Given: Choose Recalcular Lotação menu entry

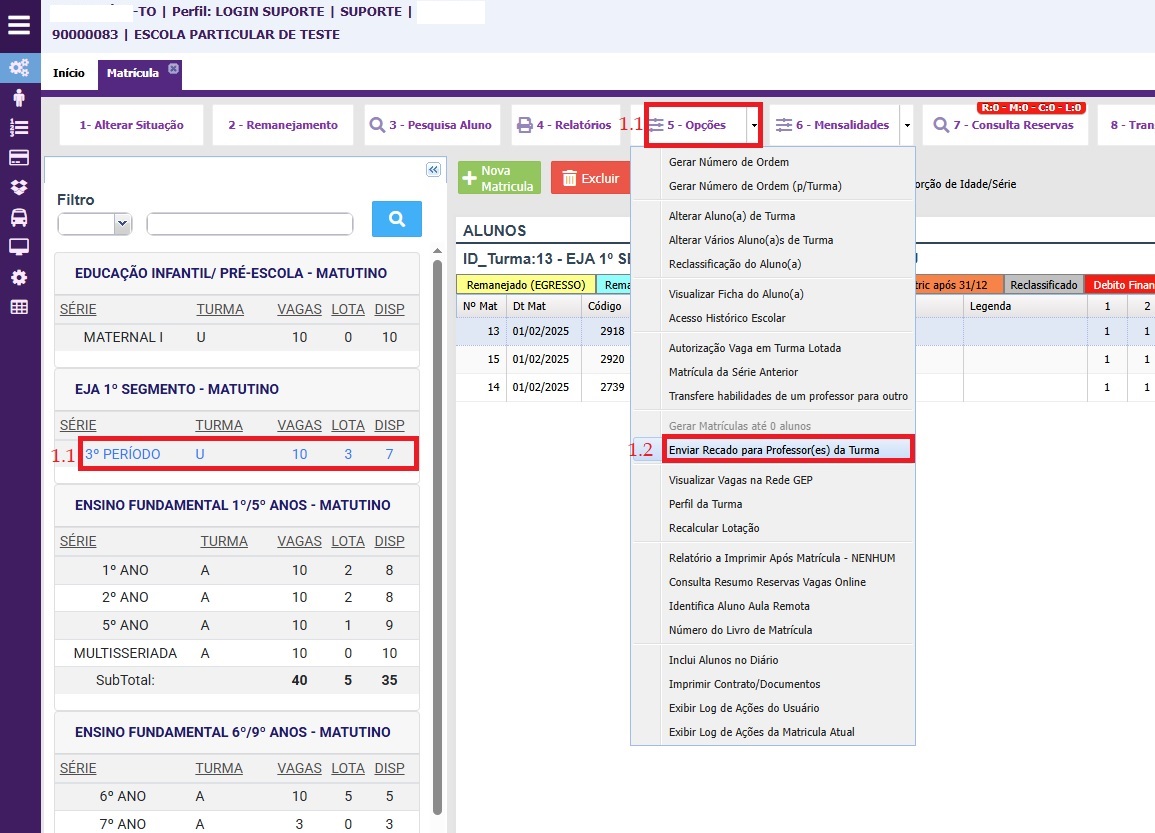Looking at the screenshot, I should [x=713, y=528].
